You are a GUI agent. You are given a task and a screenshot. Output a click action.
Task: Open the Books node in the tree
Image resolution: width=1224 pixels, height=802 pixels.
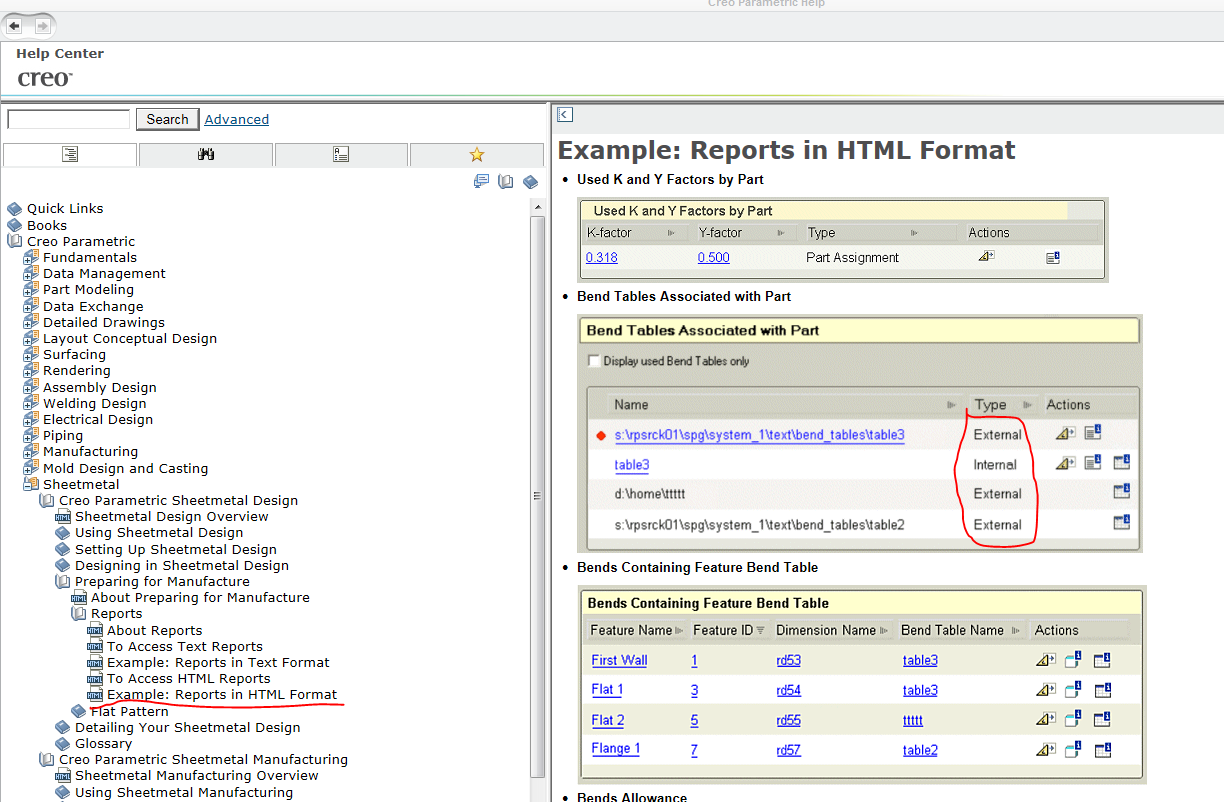(x=47, y=225)
